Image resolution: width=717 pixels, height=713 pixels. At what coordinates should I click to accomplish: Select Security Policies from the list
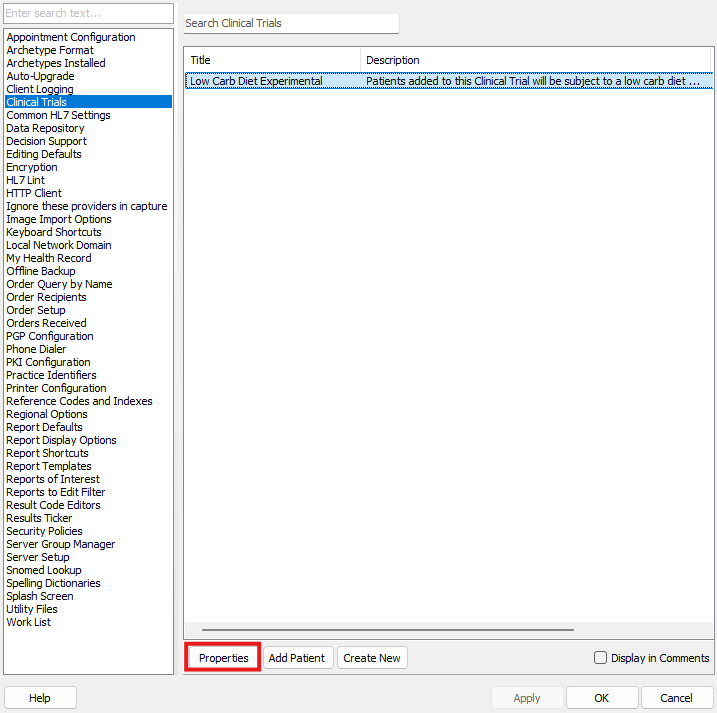point(44,531)
